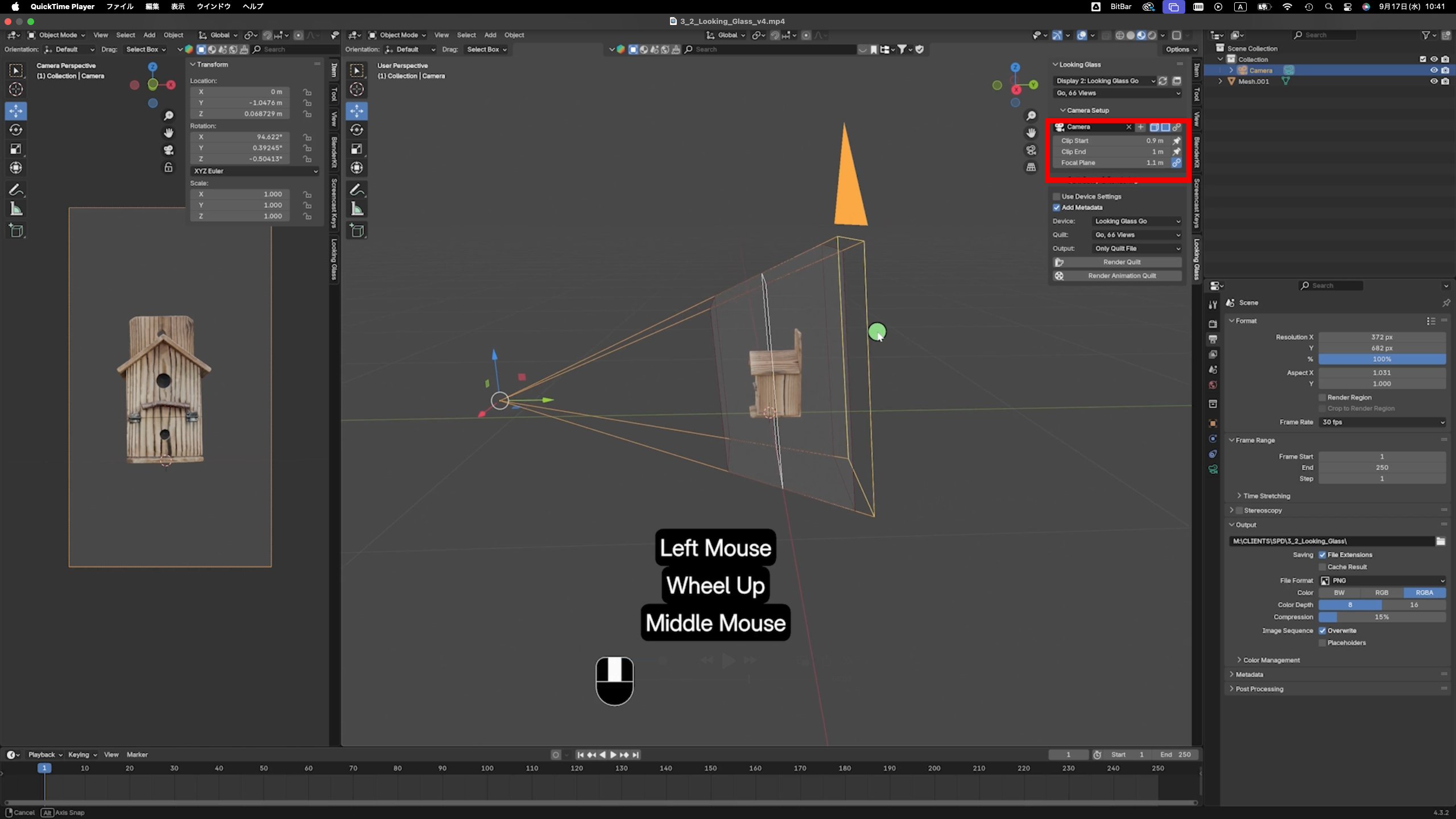
Task: Adjust the Compression slider
Action: point(1382,617)
